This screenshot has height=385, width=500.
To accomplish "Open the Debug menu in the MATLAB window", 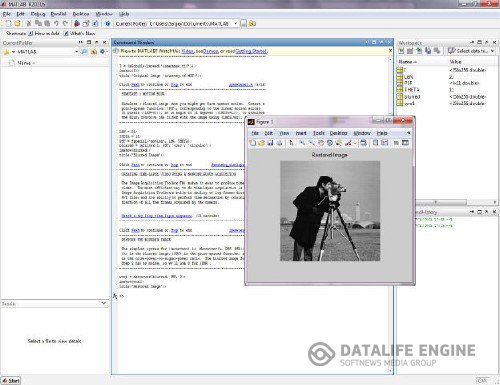I will [38, 14].
